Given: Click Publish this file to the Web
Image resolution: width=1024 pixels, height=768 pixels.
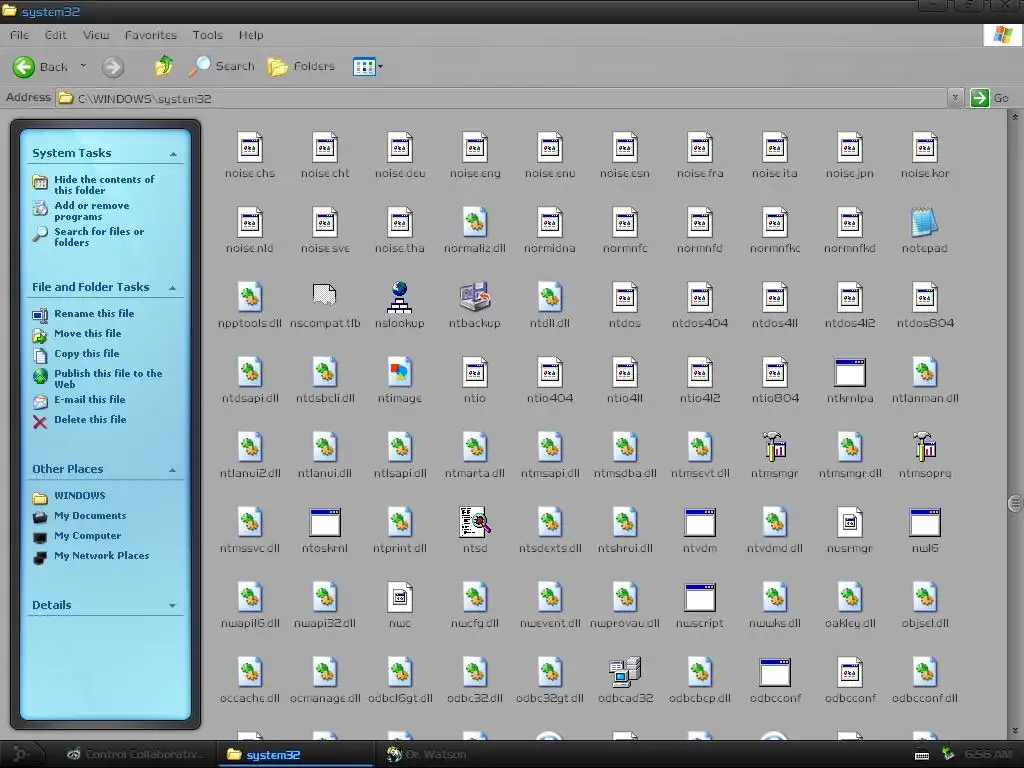Looking at the screenshot, I should tap(108, 378).
